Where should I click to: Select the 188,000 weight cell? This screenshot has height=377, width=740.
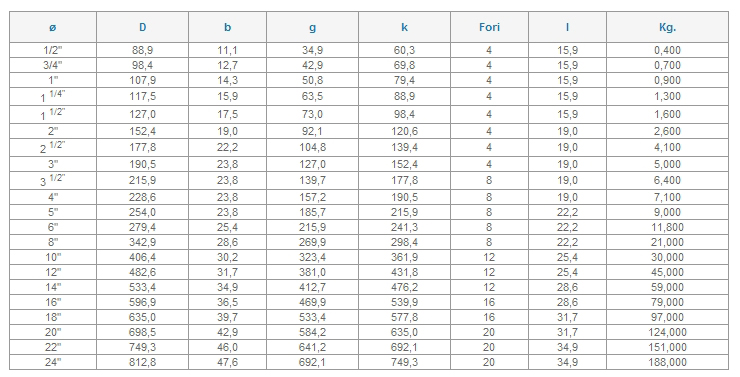pyautogui.click(x=667, y=362)
